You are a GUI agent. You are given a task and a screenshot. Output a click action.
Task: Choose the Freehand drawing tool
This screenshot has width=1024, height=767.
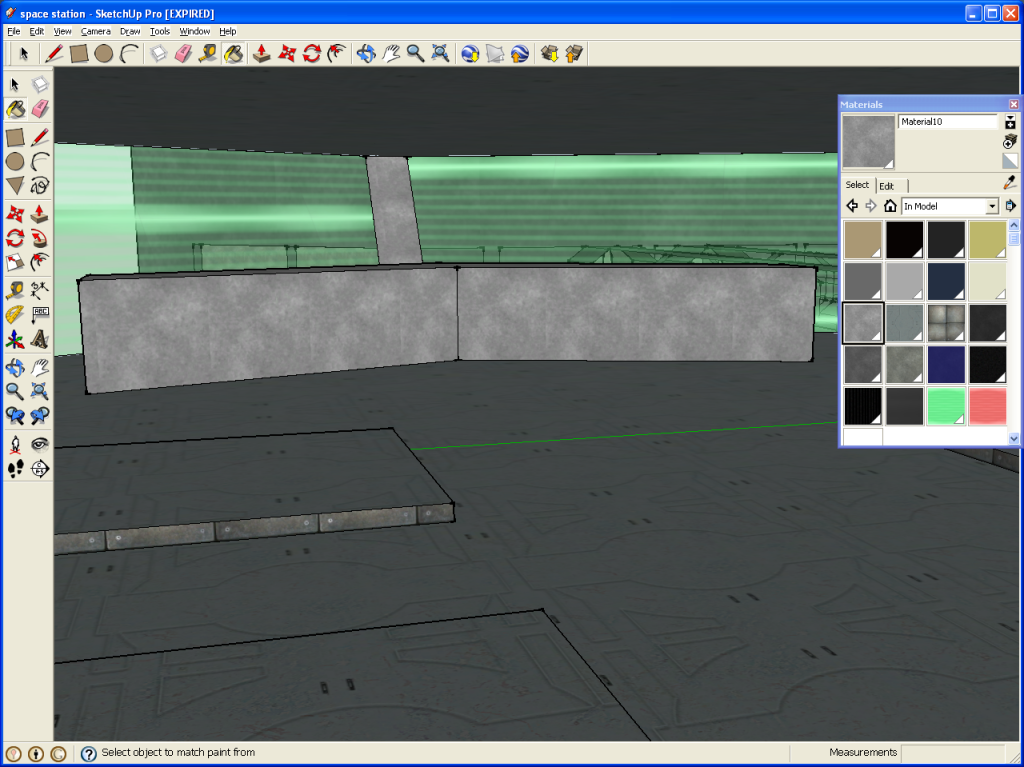point(40,186)
